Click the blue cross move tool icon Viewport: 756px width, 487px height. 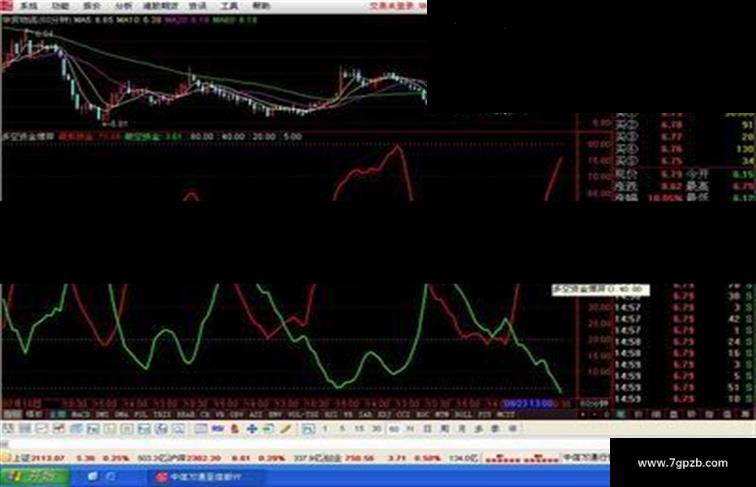point(252,429)
